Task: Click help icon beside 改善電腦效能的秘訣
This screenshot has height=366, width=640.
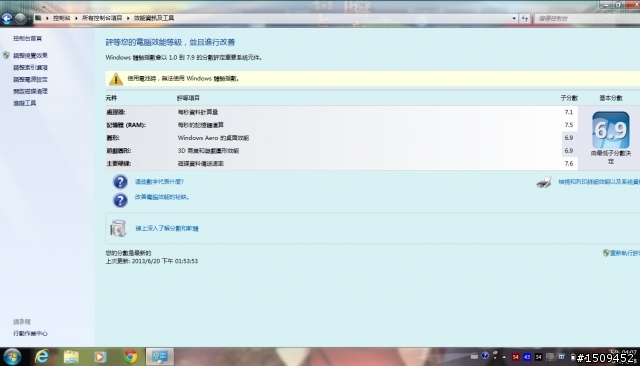Action: coord(120,200)
